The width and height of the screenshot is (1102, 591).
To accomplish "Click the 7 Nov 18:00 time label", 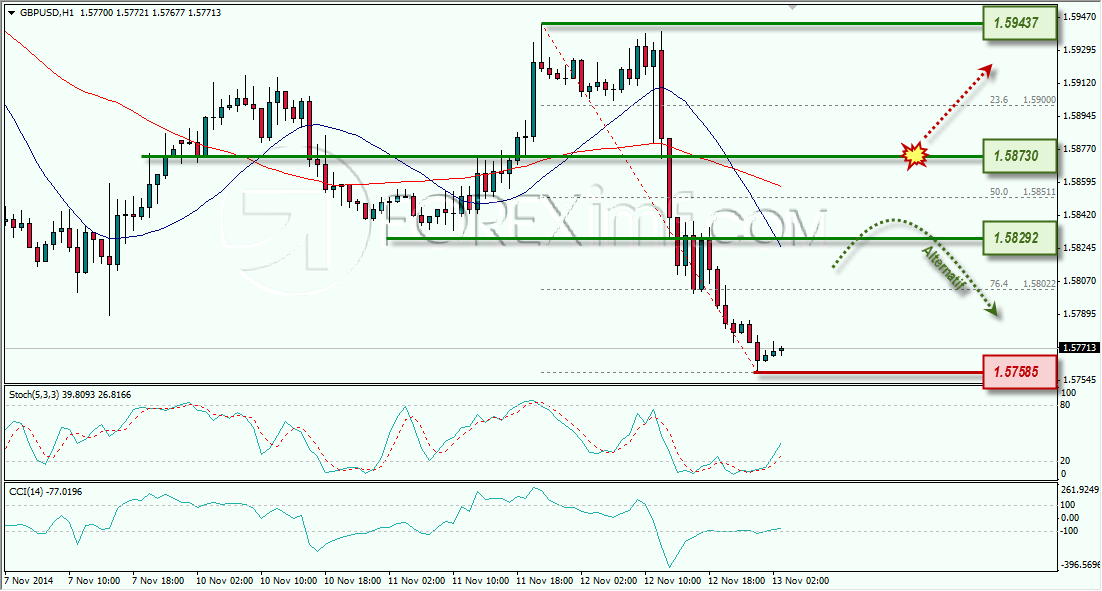I will coord(158,580).
